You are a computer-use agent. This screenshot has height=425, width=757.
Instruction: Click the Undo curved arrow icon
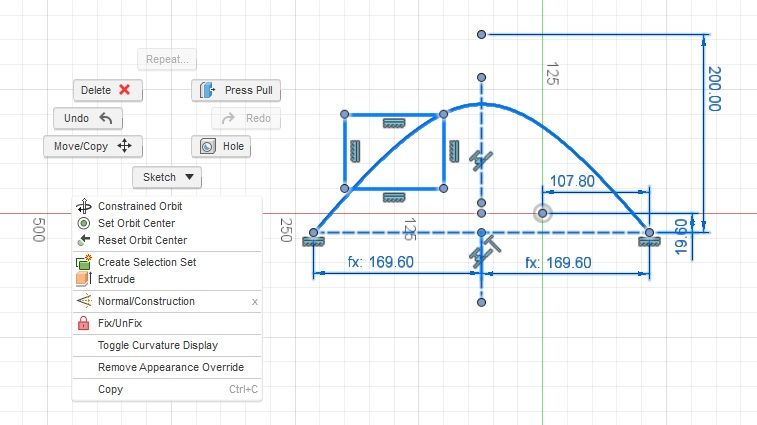click(105, 118)
